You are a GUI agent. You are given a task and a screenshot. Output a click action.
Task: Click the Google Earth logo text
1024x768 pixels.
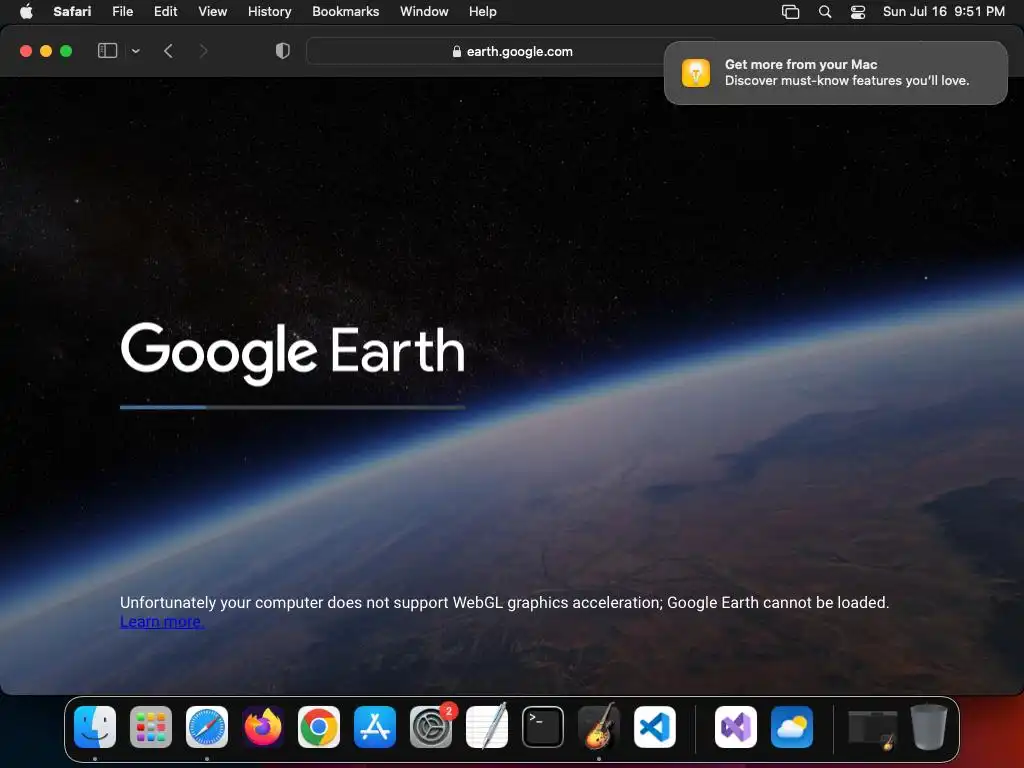click(x=293, y=353)
